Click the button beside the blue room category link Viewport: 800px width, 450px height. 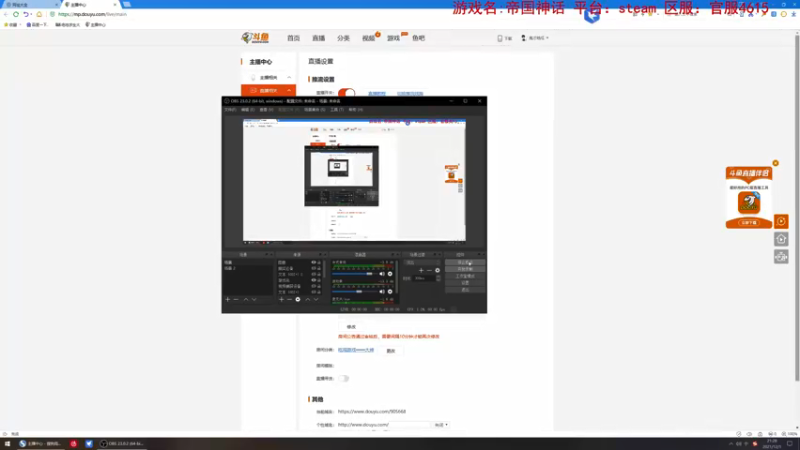(391, 351)
